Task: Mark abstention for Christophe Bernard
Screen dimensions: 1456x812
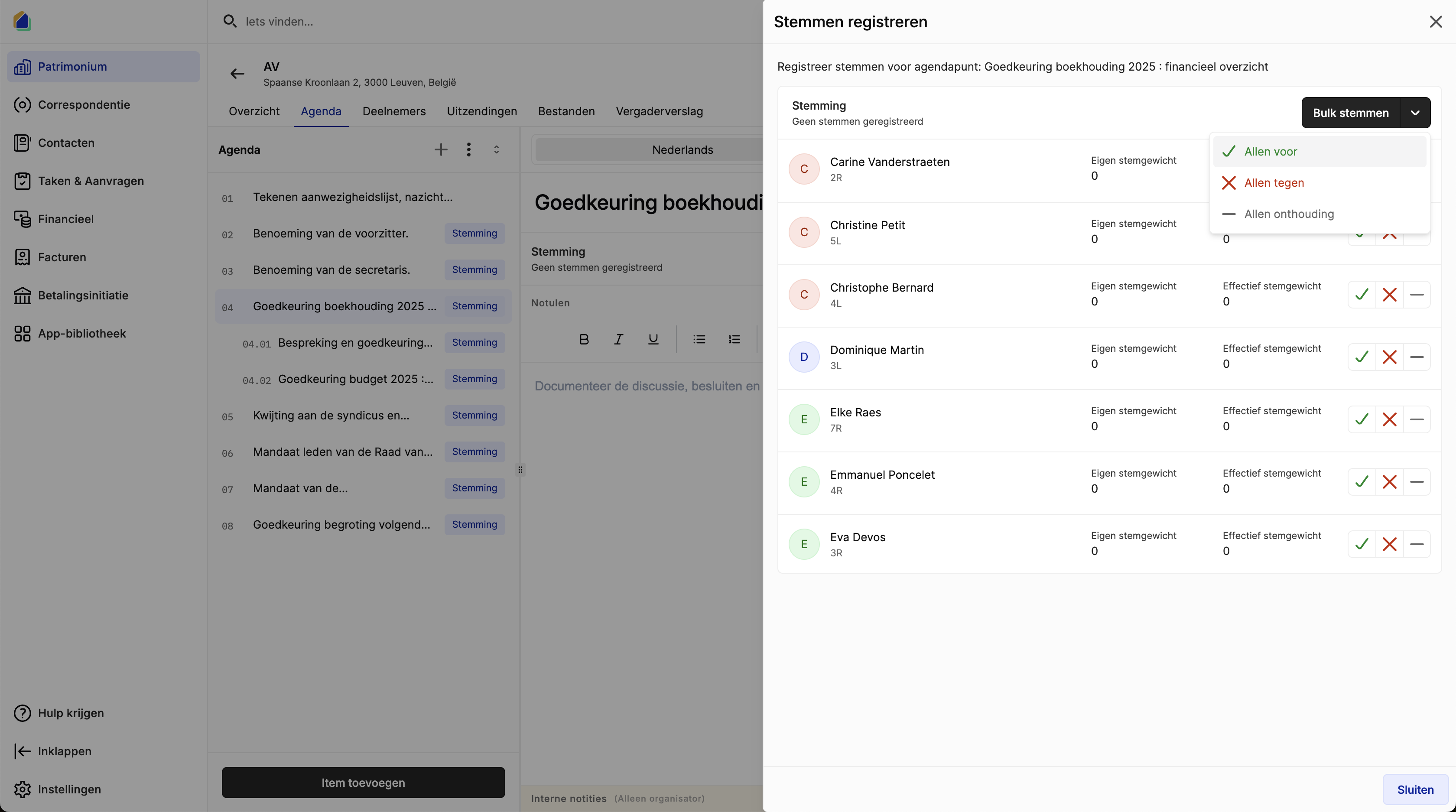Action: [x=1417, y=294]
